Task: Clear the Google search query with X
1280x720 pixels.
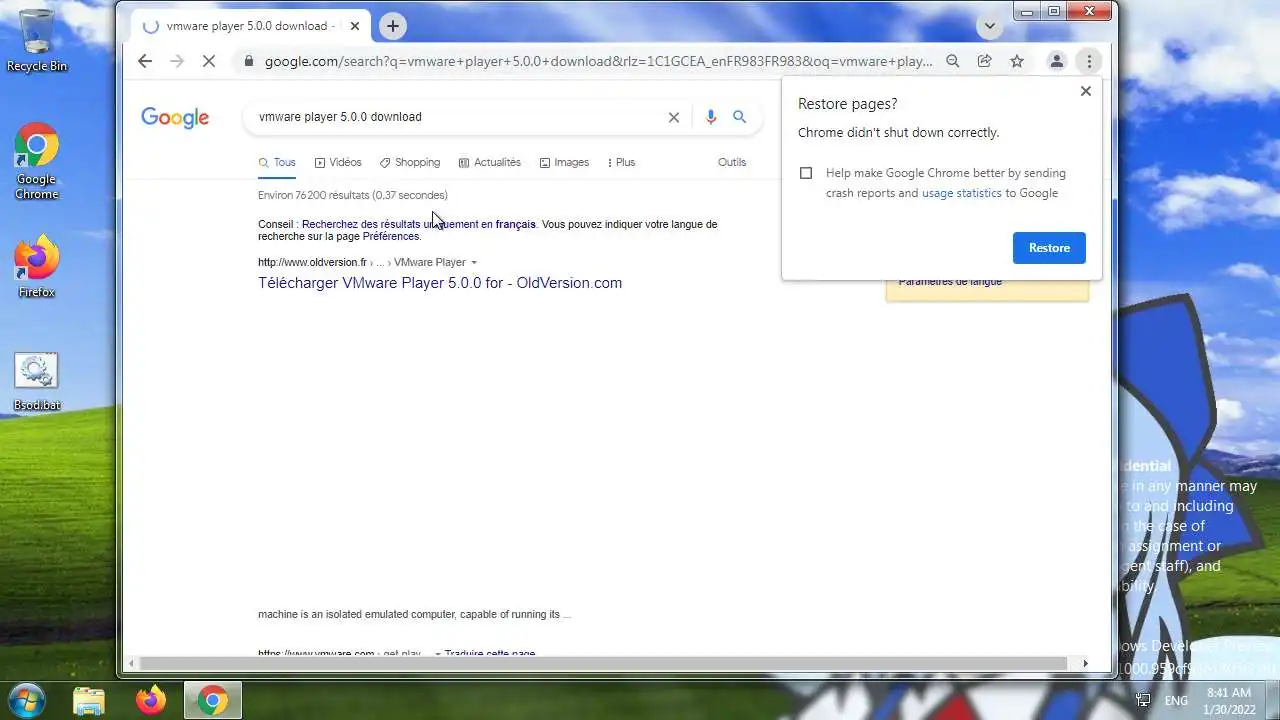Action: 674,117
